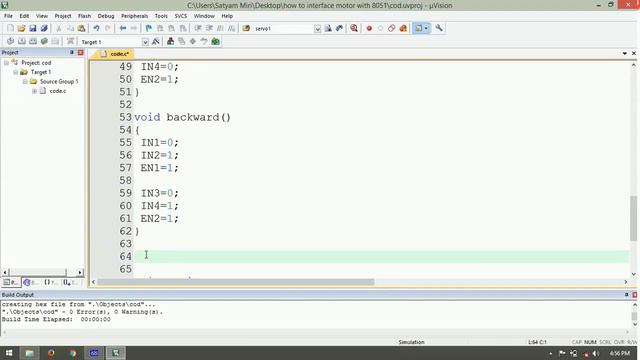Viewport: 640px width, 360px height.
Task: Save the current file
Action: coord(33,28)
